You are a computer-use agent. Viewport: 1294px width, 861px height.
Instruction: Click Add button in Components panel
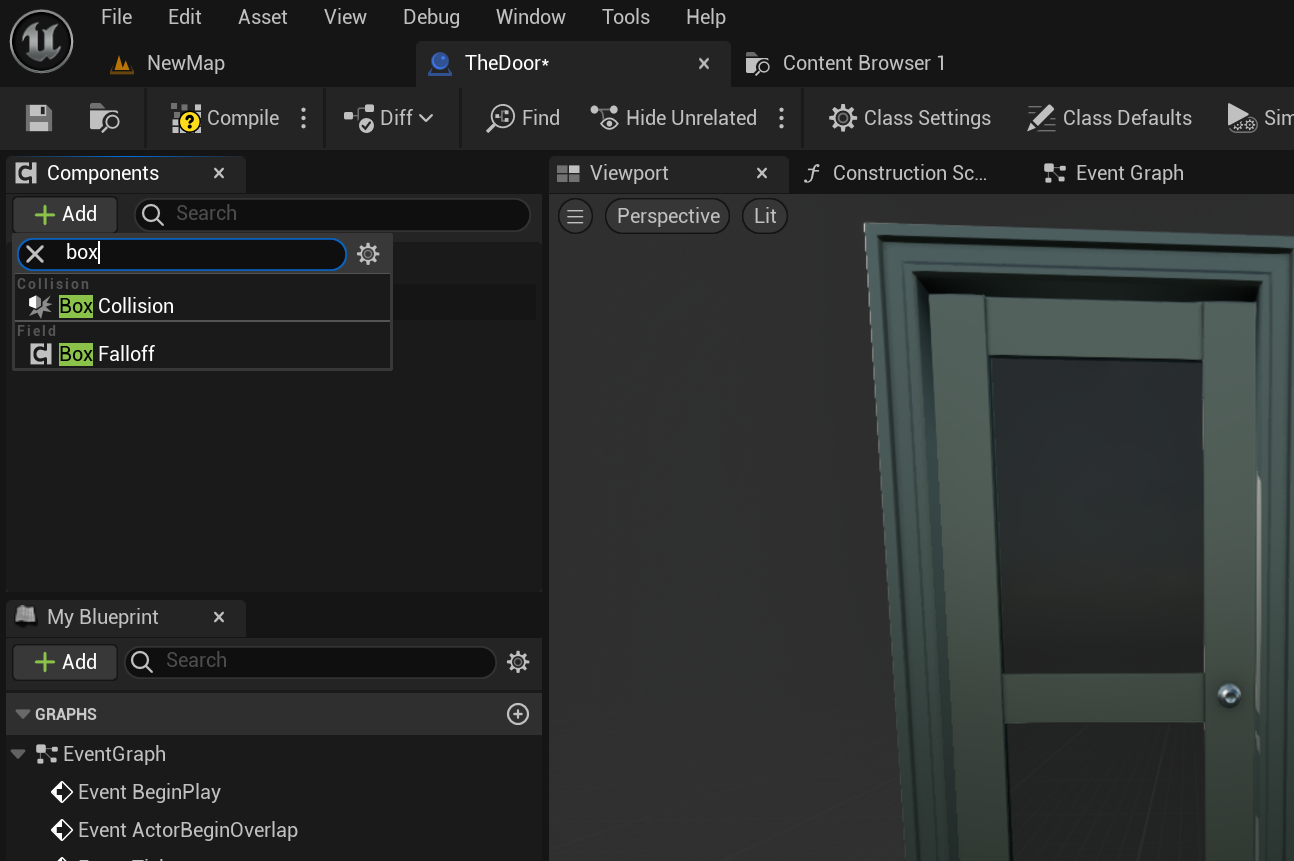coord(65,214)
